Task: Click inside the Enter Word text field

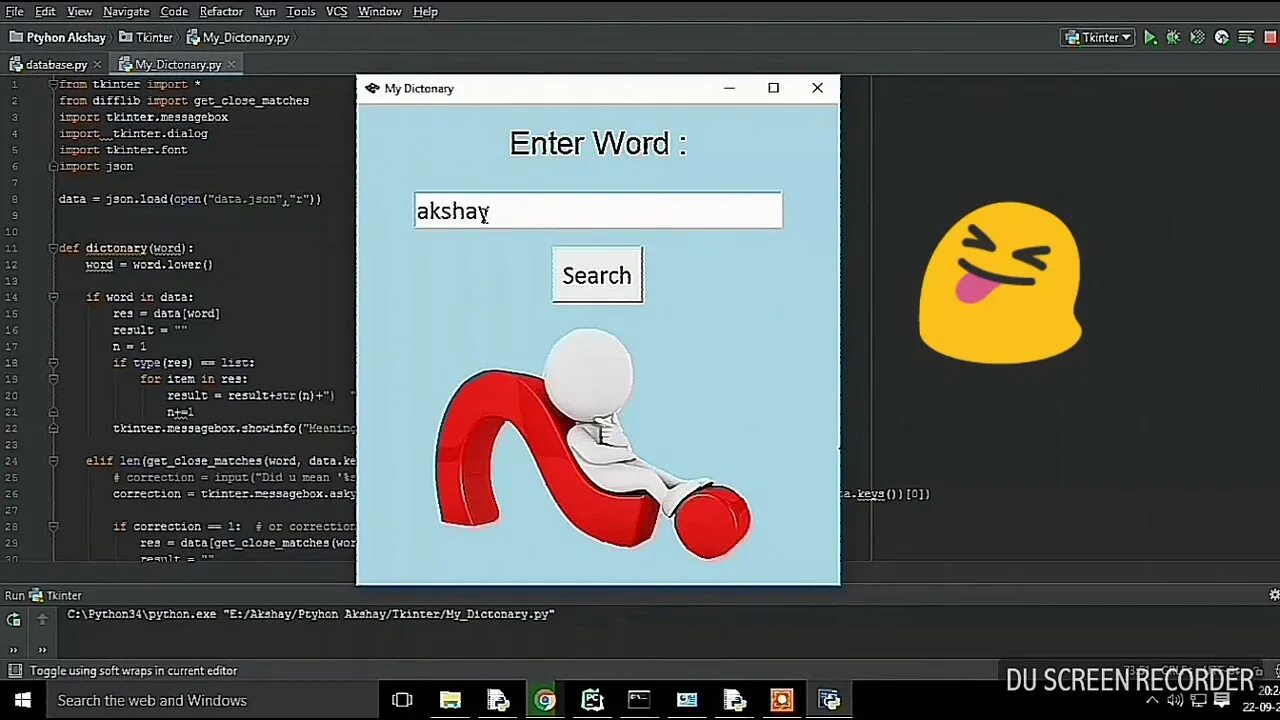Action: (597, 210)
